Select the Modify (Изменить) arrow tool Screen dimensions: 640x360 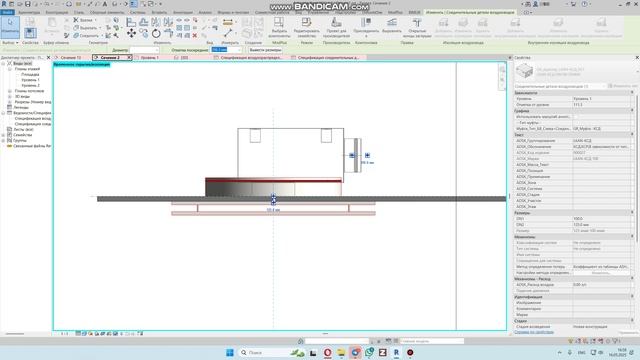tap(10, 27)
